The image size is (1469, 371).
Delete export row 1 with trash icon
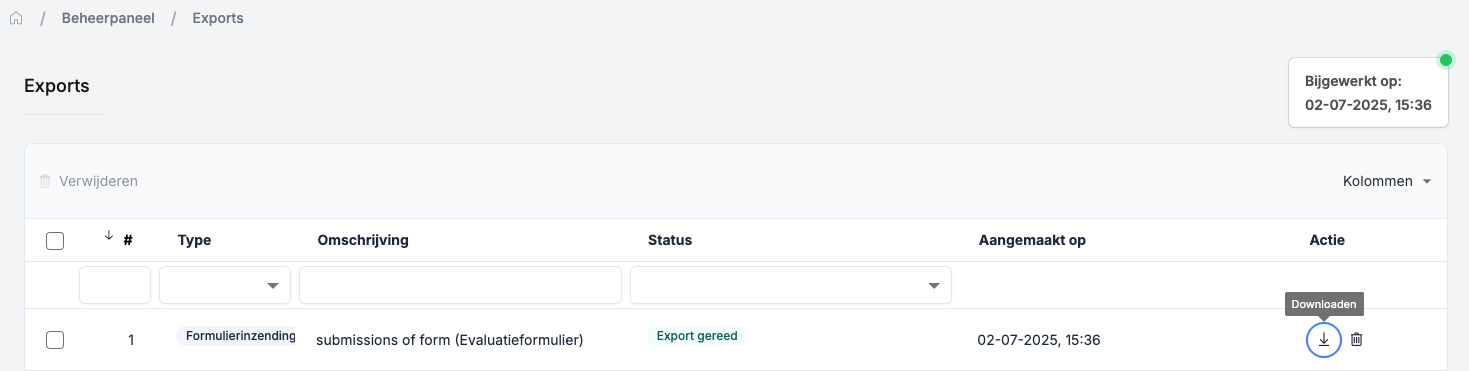tap(1356, 340)
